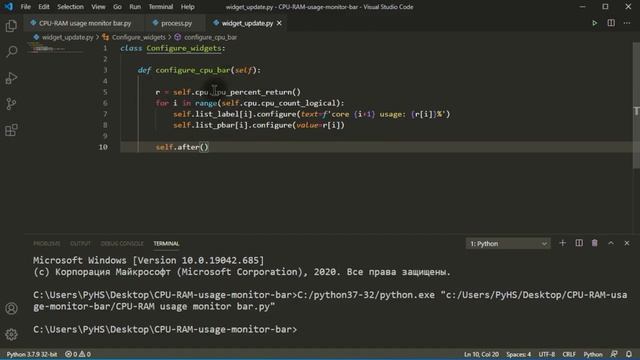Open notifications bell in status bar

[x=629, y=354]
